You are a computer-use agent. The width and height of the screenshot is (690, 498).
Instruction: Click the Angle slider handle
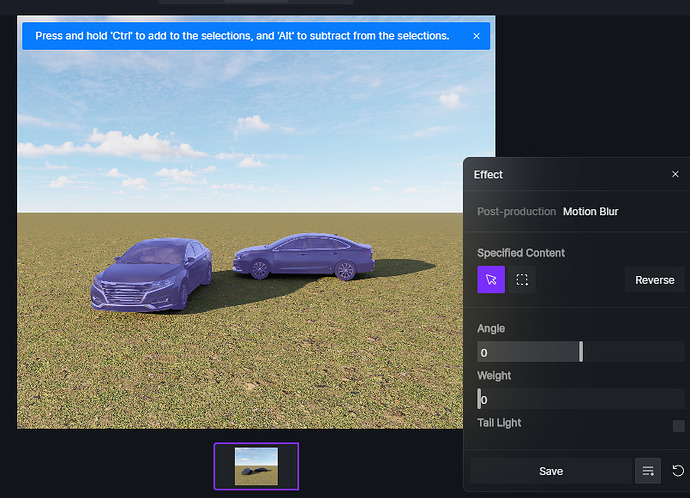(x=581, y=352)
